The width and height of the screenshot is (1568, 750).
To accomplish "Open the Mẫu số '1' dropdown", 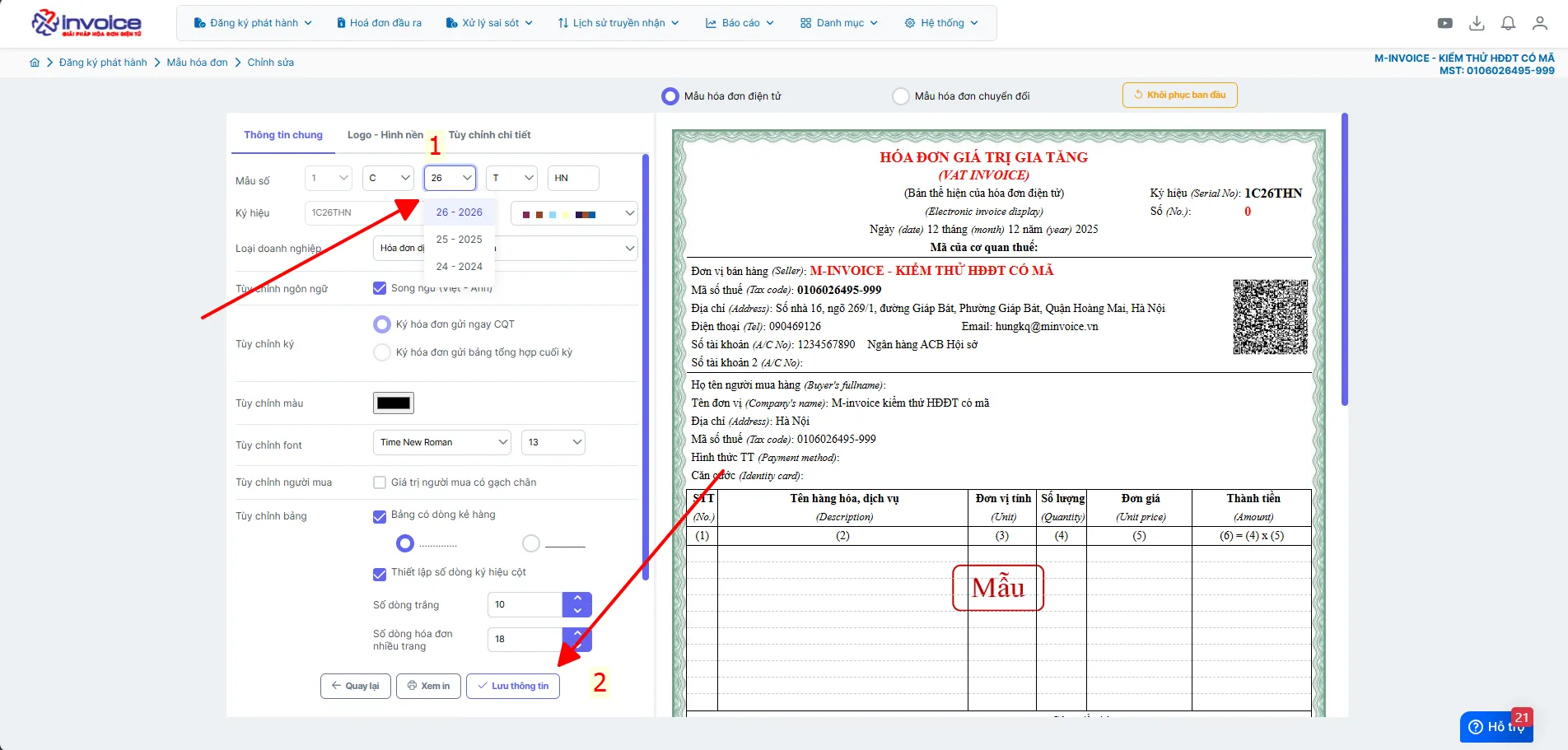I will tap(329, 178).
